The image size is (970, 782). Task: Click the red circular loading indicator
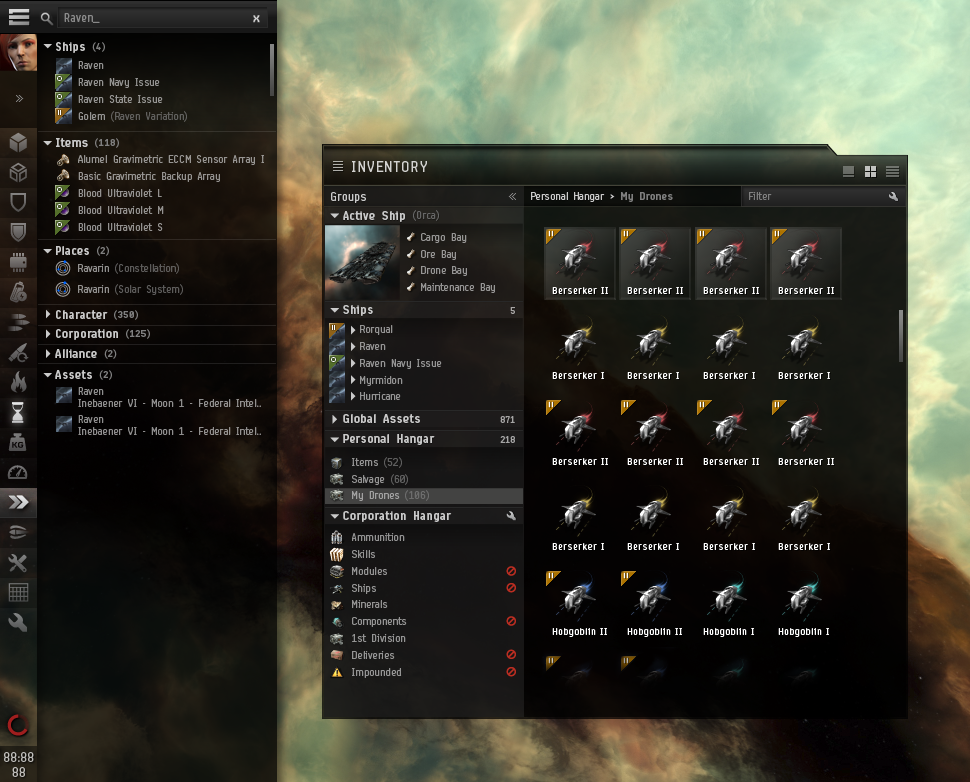point(18,725)
